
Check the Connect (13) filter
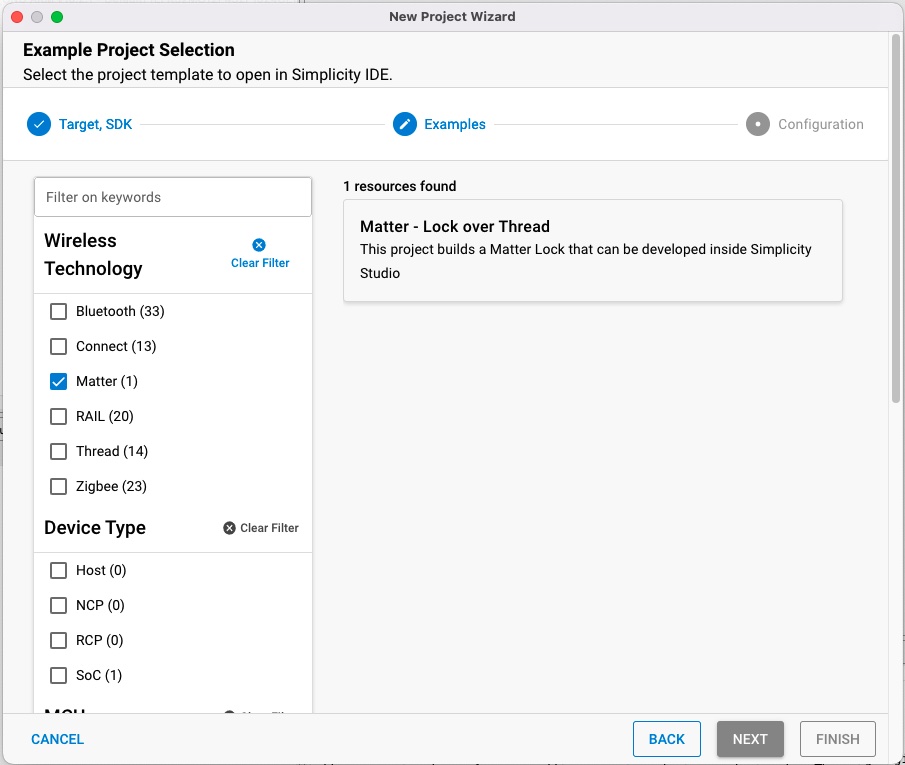tap(58, 346)
